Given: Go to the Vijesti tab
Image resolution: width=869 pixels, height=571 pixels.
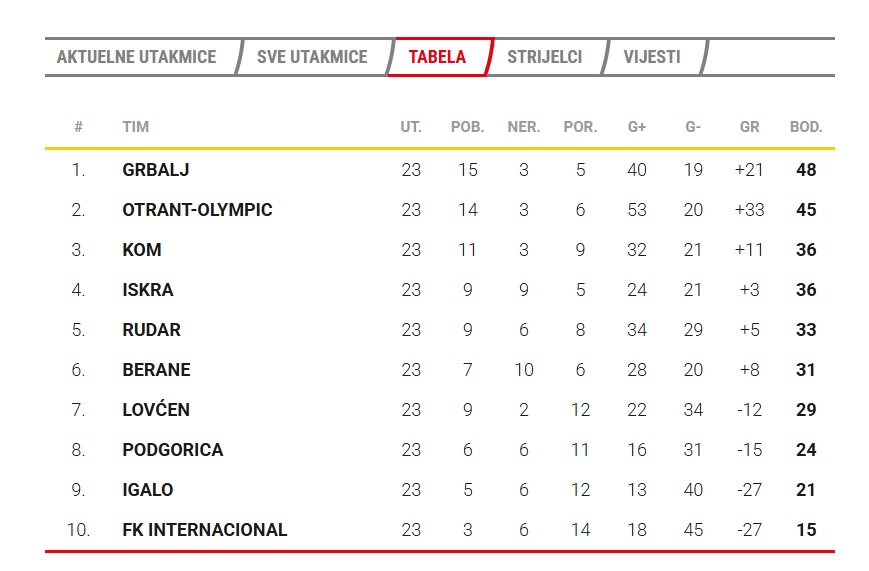Looking at the screenshot, I should tap(652, 57).
